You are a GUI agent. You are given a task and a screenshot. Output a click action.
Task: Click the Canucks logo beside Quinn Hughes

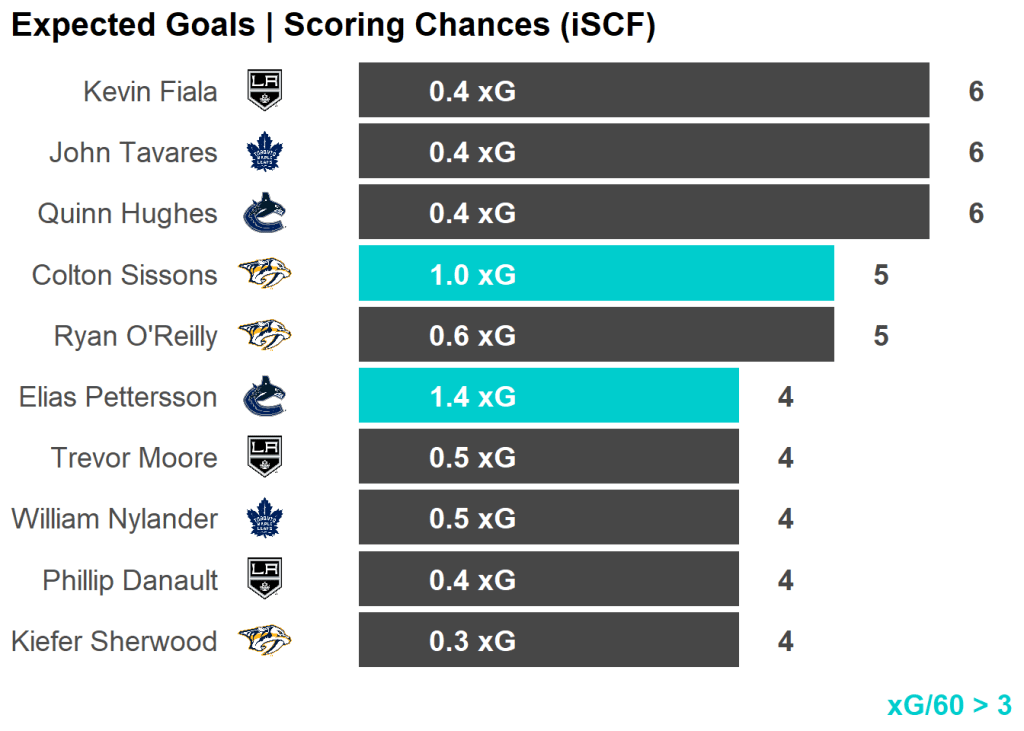[x=265, y=213]
